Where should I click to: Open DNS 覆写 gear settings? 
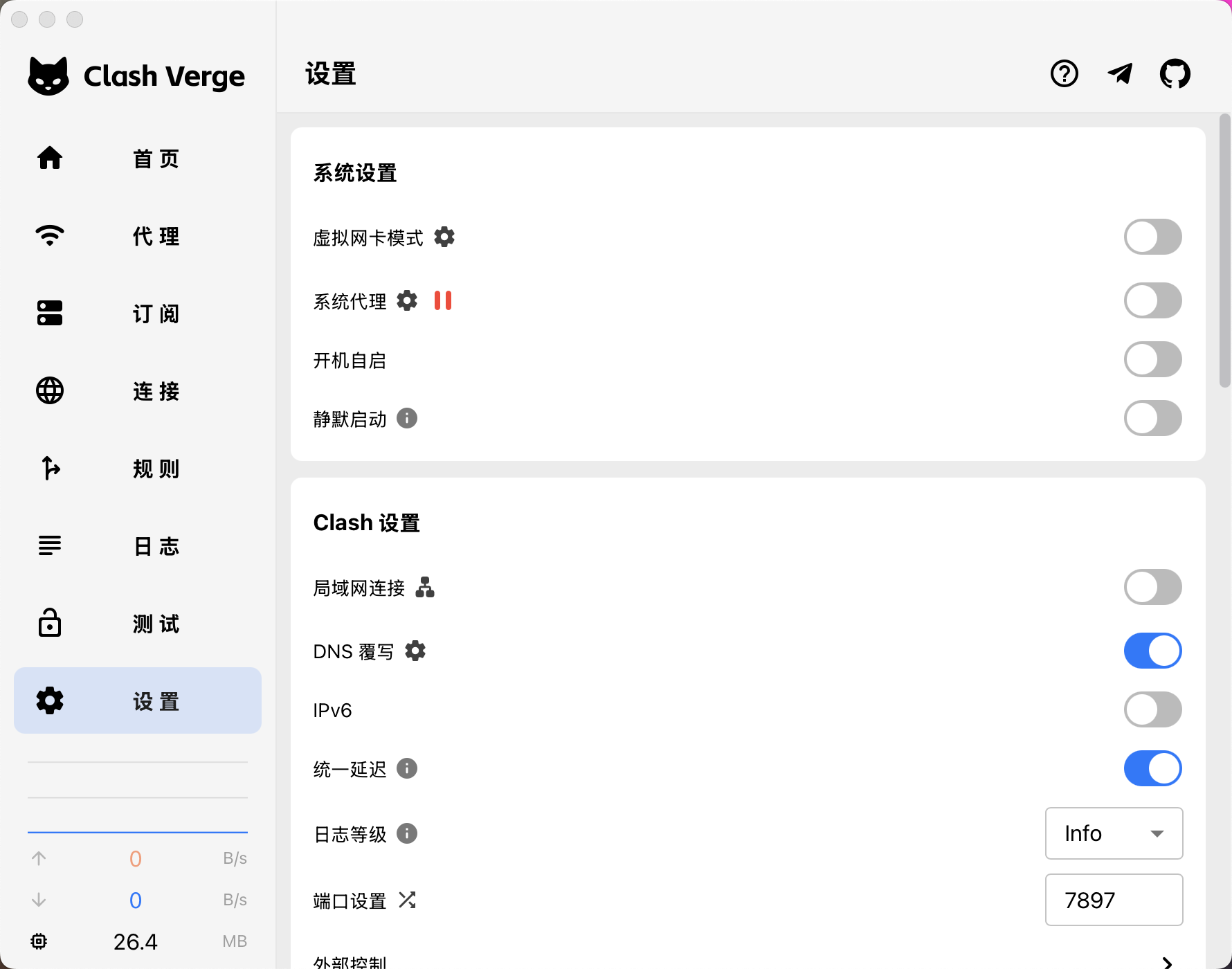[x=415, y=651]
